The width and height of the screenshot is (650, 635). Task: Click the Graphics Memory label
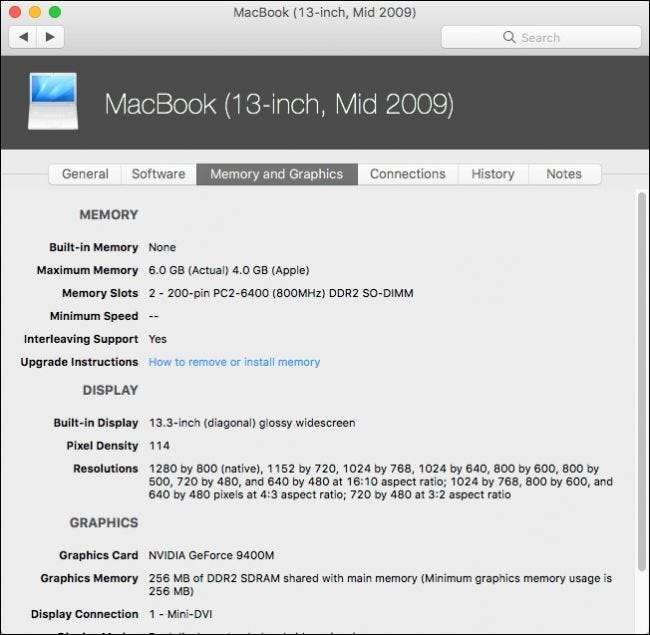click(x=89, y=579)
